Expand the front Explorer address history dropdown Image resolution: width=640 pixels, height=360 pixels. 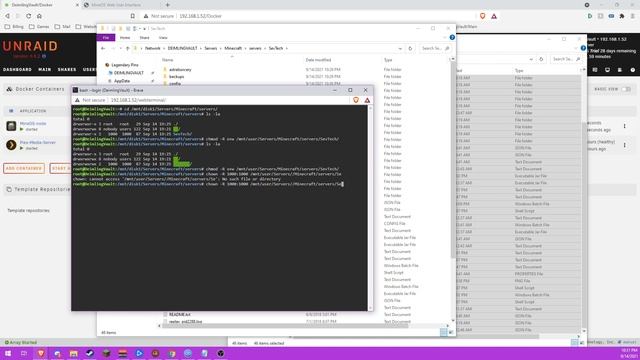pos(400,48)
